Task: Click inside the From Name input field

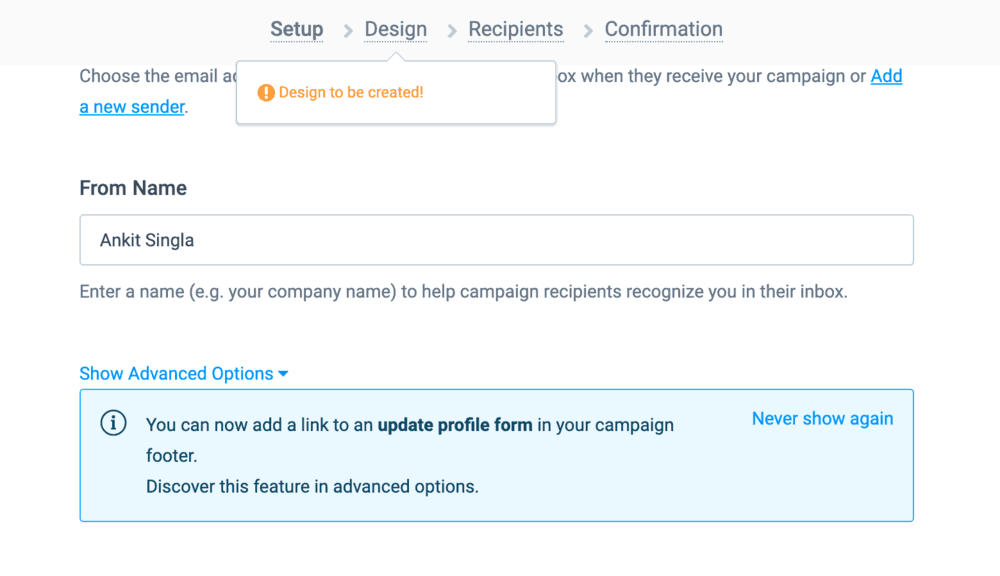Action: pos(497,240)
